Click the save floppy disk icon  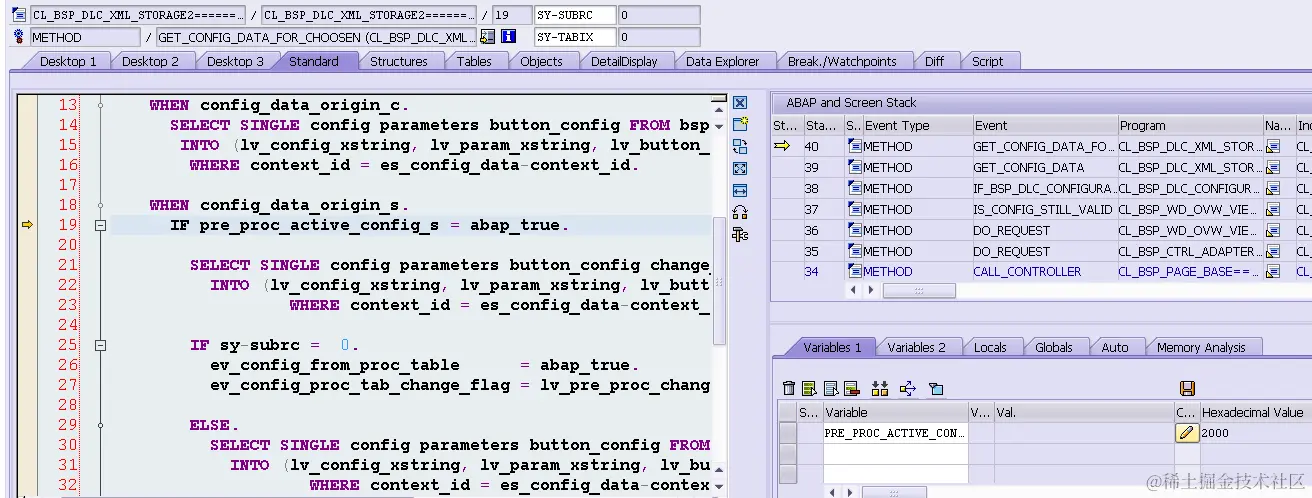click(x=1187, y=388)
